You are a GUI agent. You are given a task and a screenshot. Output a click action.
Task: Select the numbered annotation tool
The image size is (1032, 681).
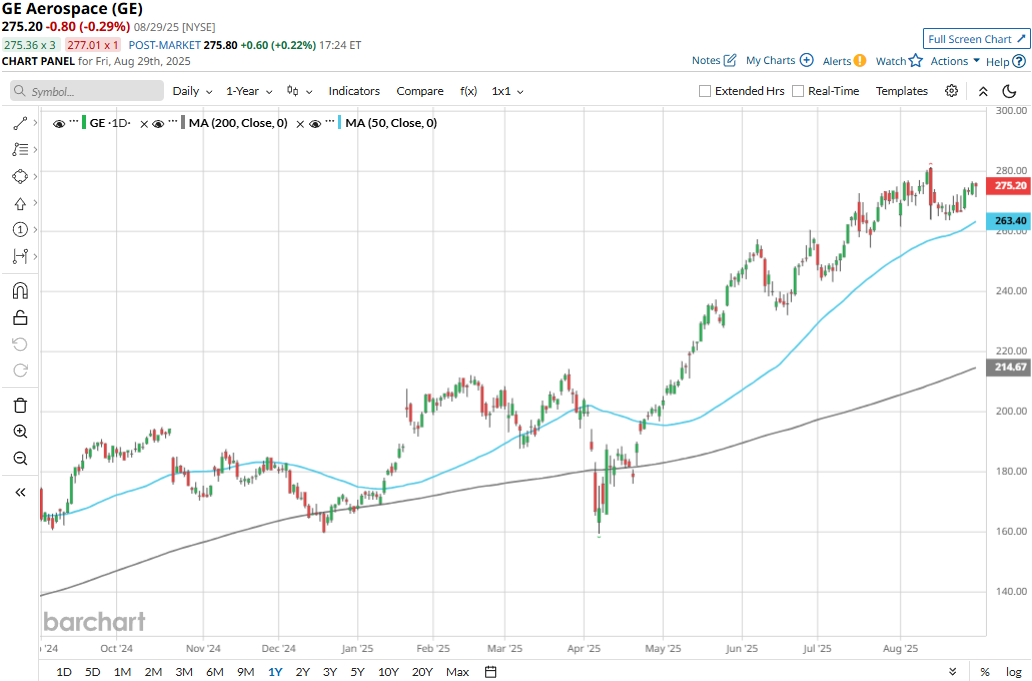[x=20, y=230]
